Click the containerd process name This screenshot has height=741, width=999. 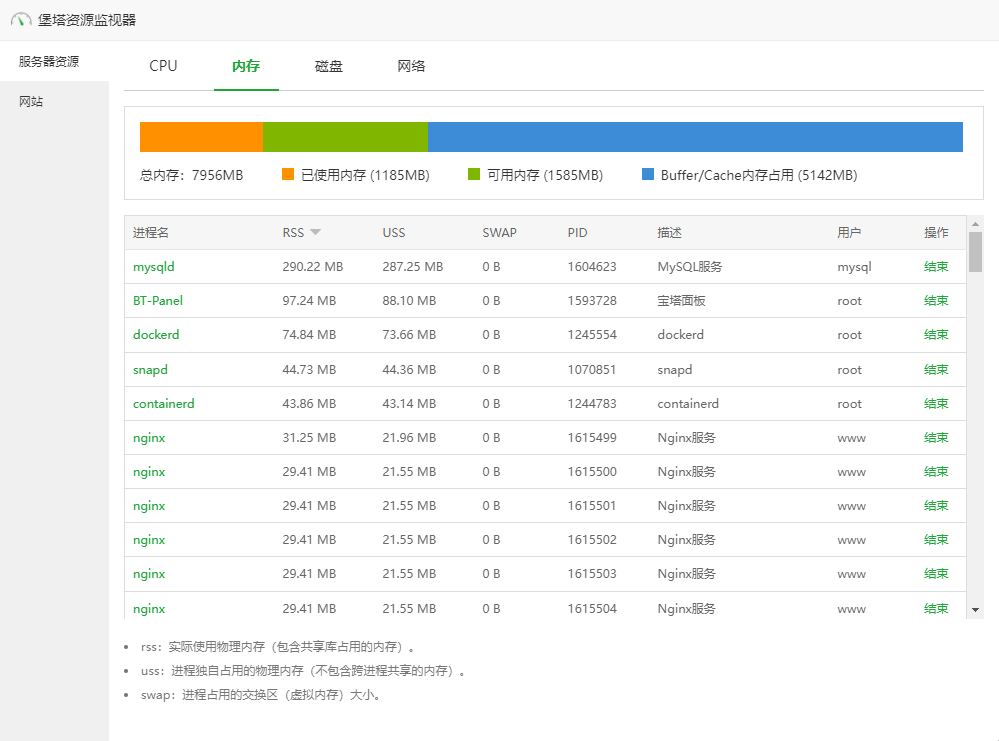[163, 404]
